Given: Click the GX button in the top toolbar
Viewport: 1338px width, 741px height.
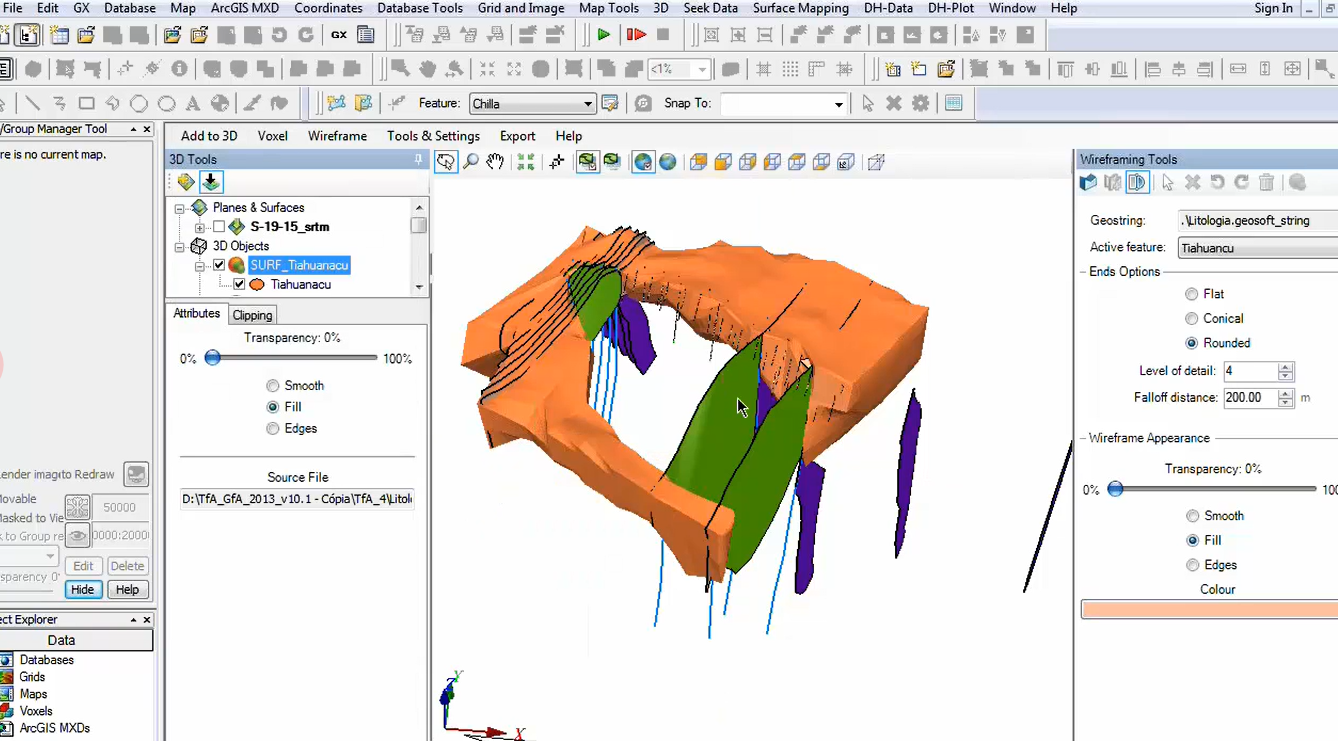Looking at the screenshot, I should [339, 35].
